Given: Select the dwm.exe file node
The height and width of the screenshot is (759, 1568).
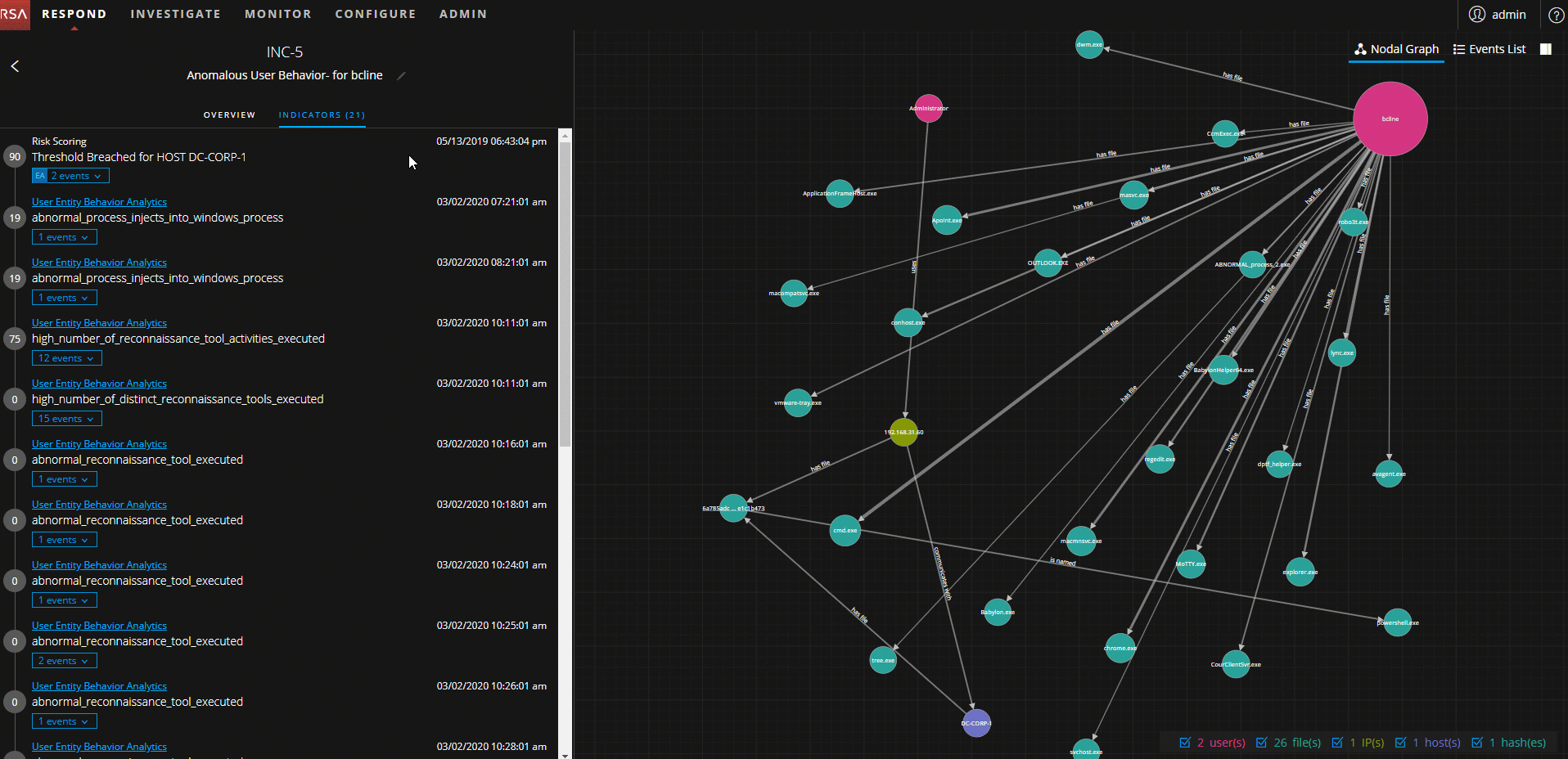Looking at the screenshot, I should pos(1089,44).
